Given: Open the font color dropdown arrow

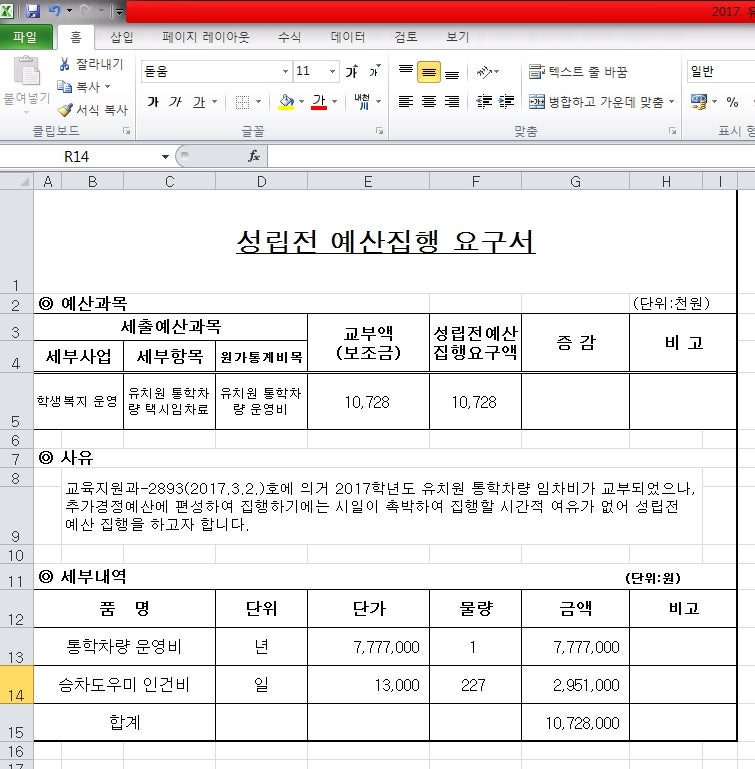Looking at the screenshot, I should (335, 102).
